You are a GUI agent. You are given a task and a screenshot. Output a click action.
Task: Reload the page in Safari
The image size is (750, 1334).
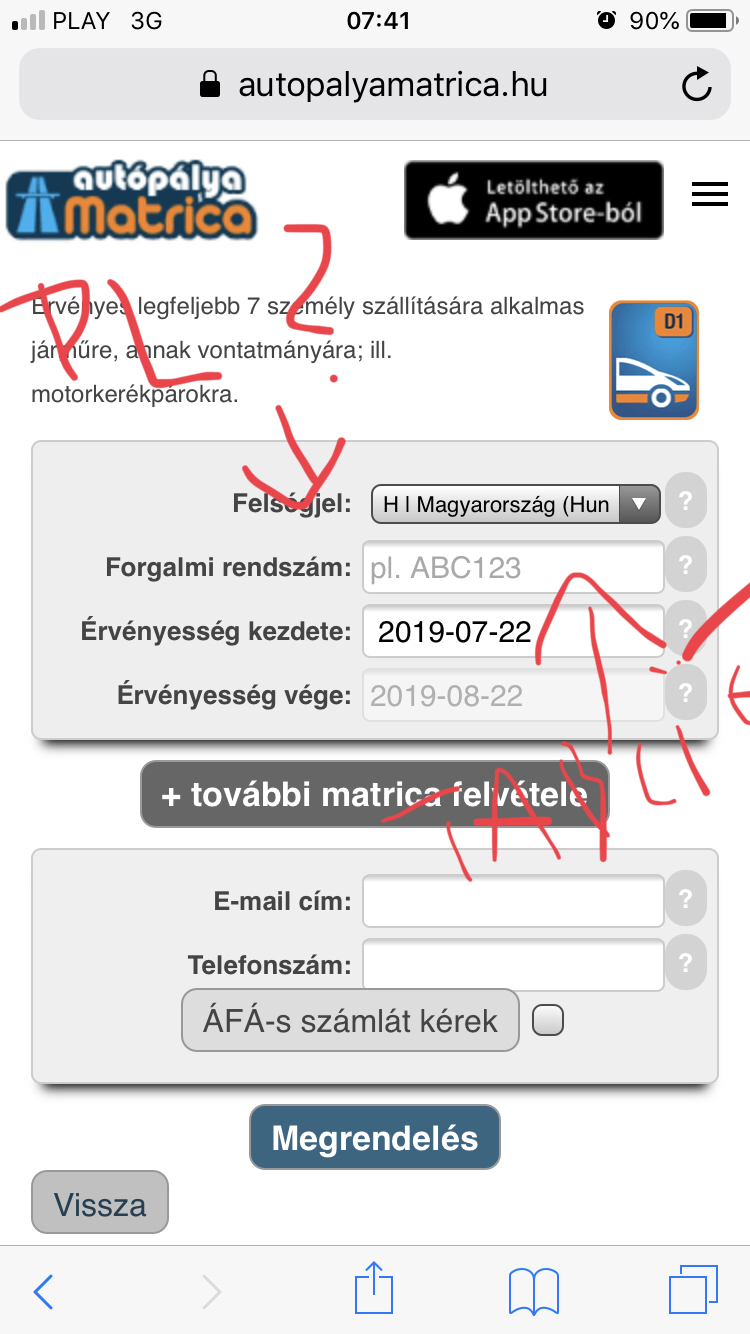[x=696, y=84]
